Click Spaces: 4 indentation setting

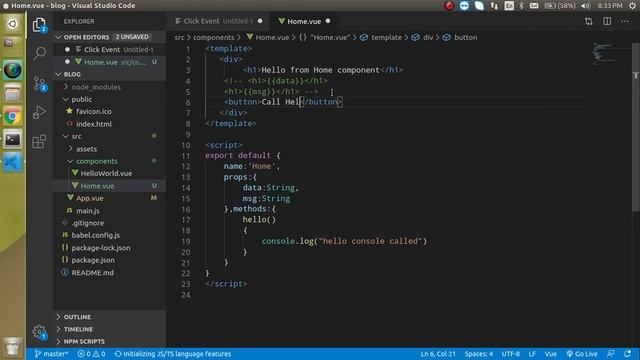coord(478,354)
